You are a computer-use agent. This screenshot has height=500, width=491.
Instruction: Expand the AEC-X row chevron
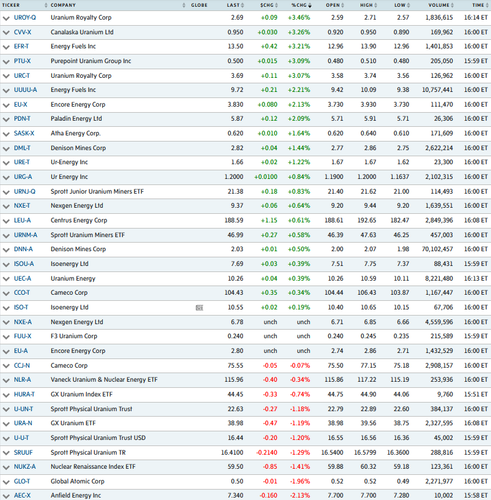(6, 496)
